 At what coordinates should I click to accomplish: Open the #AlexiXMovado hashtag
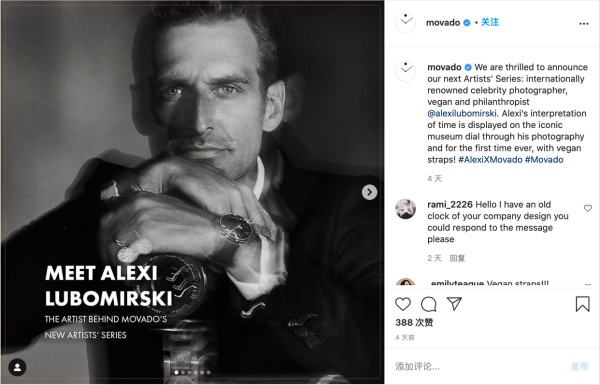point(490,160)
